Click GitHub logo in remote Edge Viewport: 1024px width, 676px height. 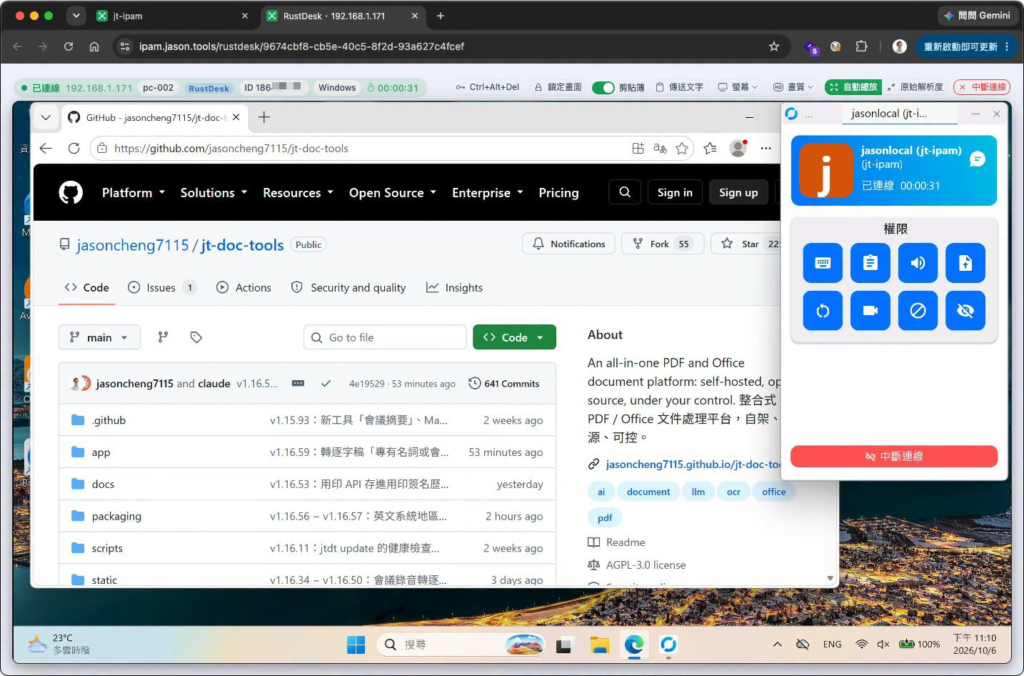(x=71, y=193)
